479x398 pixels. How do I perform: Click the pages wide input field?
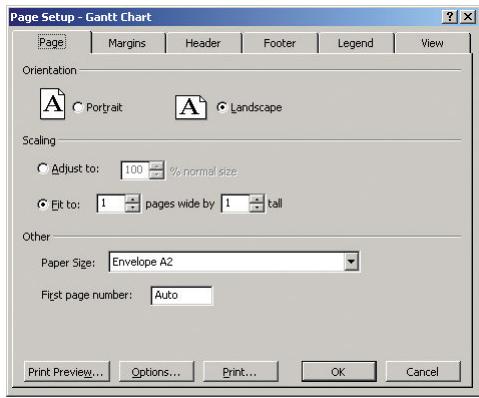coord(111,203)
